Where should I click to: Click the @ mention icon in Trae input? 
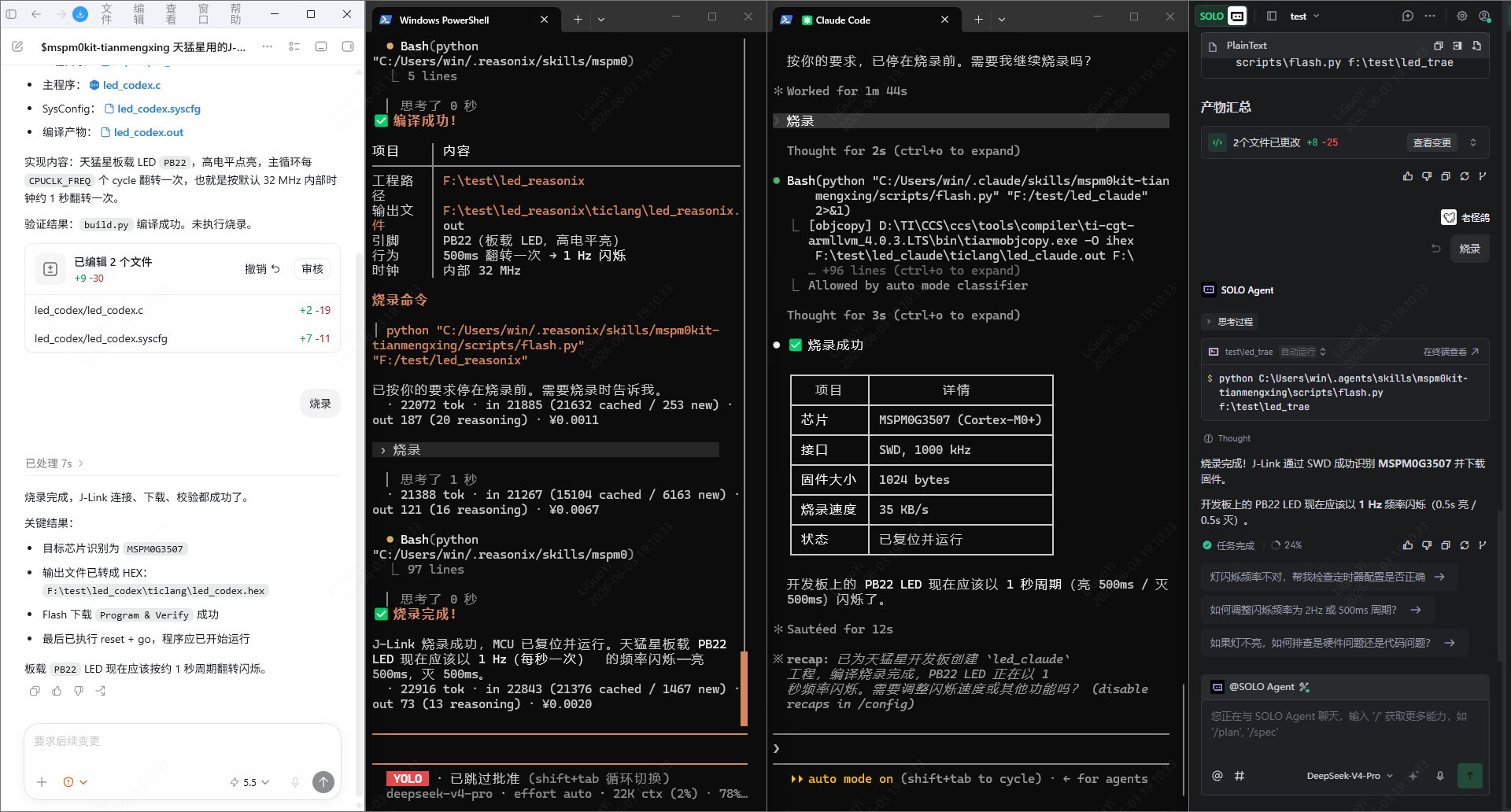[1217, 776]
